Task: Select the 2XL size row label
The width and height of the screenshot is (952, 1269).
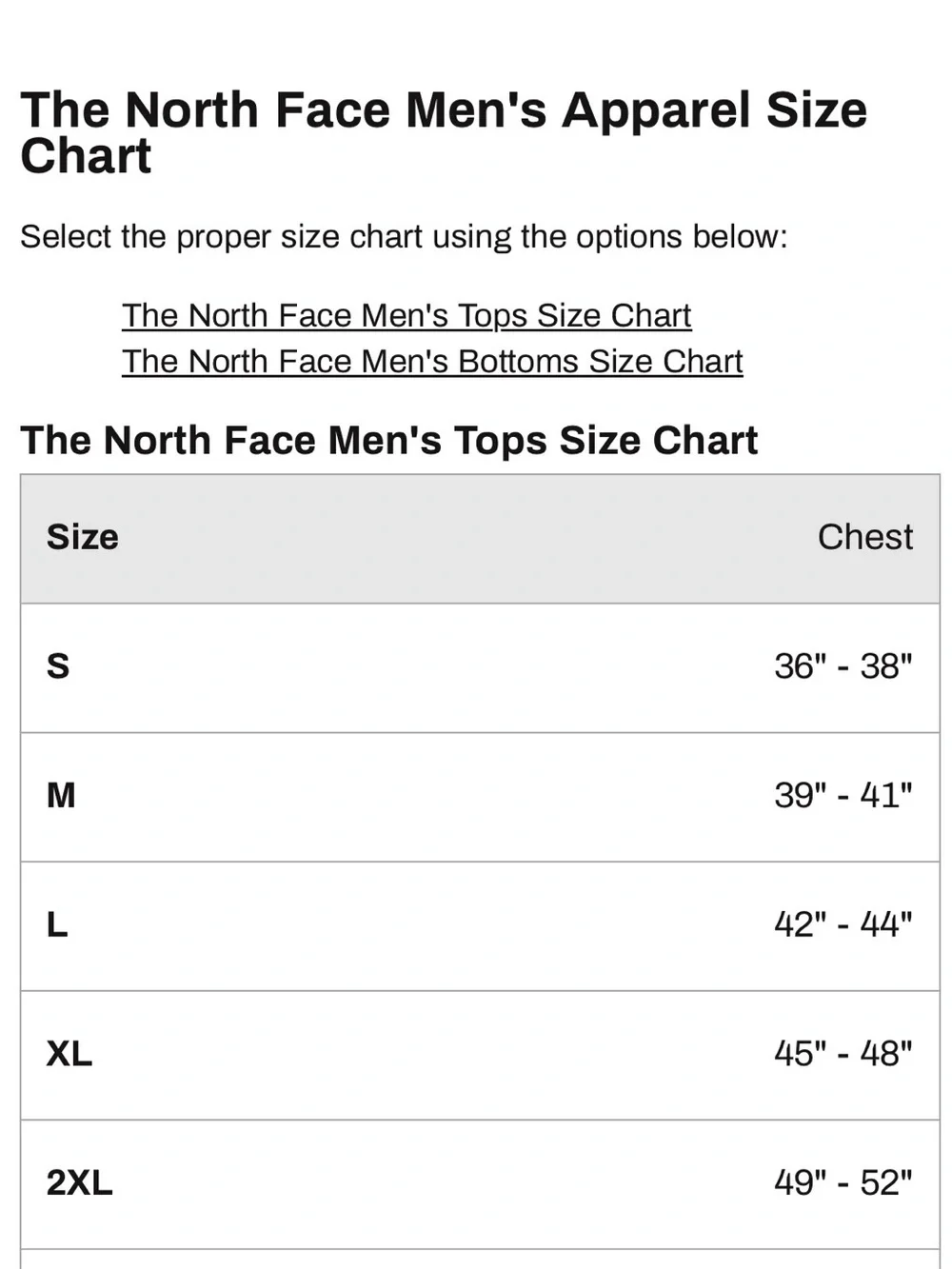Action: point(80,1183)
